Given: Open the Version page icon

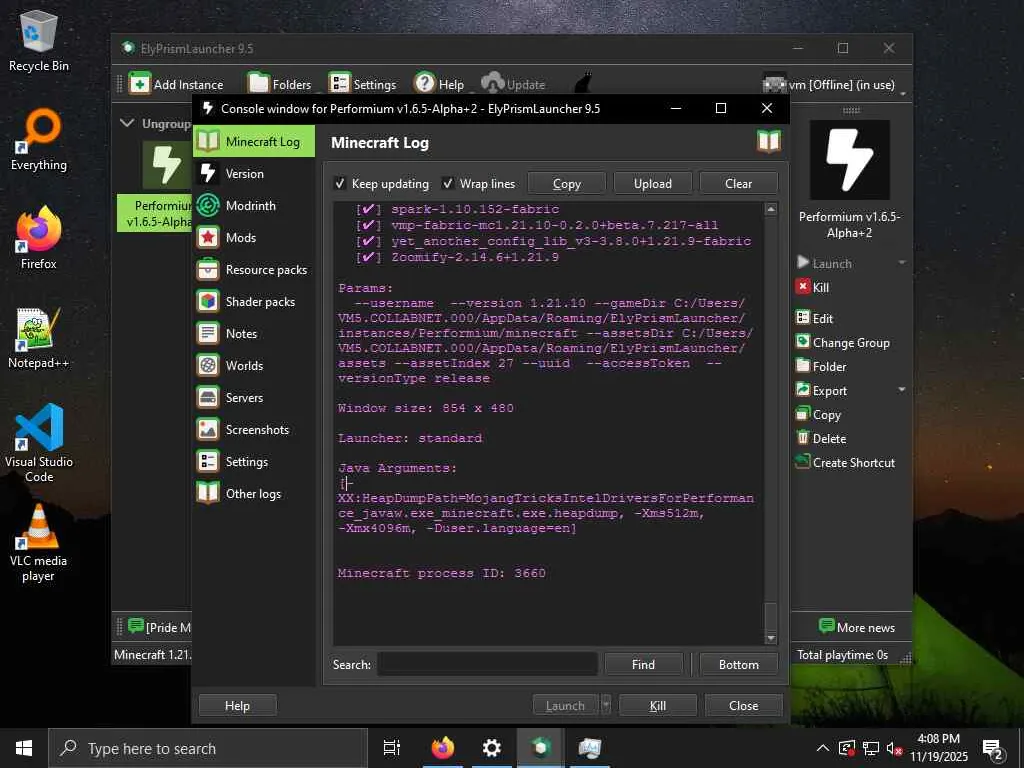Looking at the screenshot, I should click(208, 173).
